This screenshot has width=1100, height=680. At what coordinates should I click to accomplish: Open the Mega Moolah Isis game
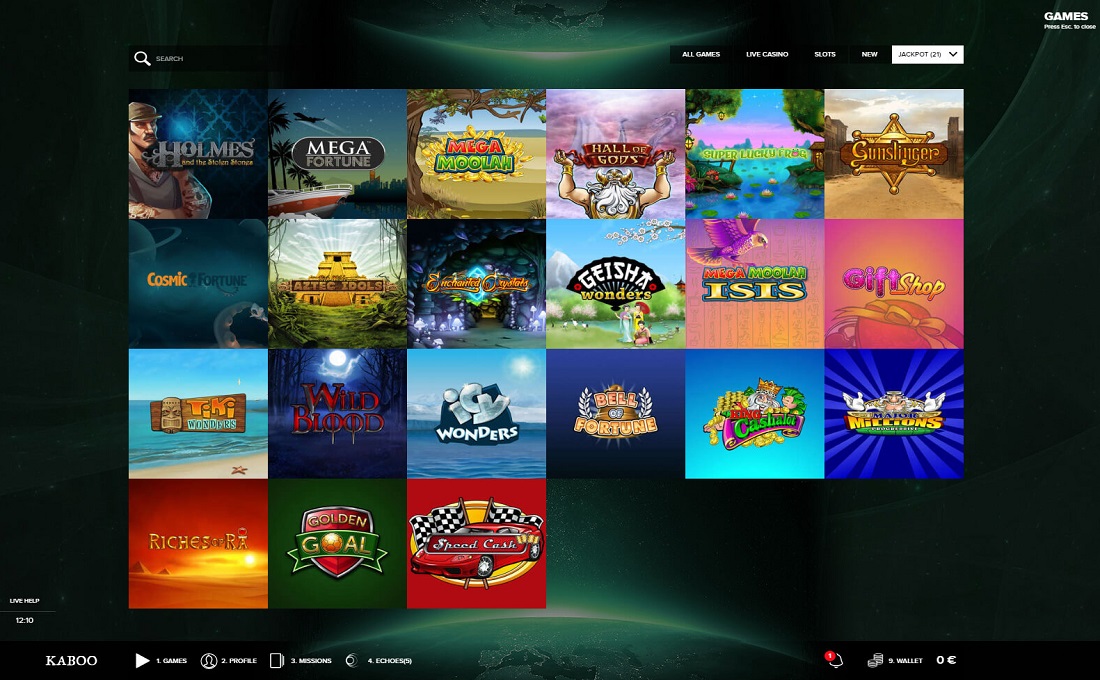(x=755, y=284)
